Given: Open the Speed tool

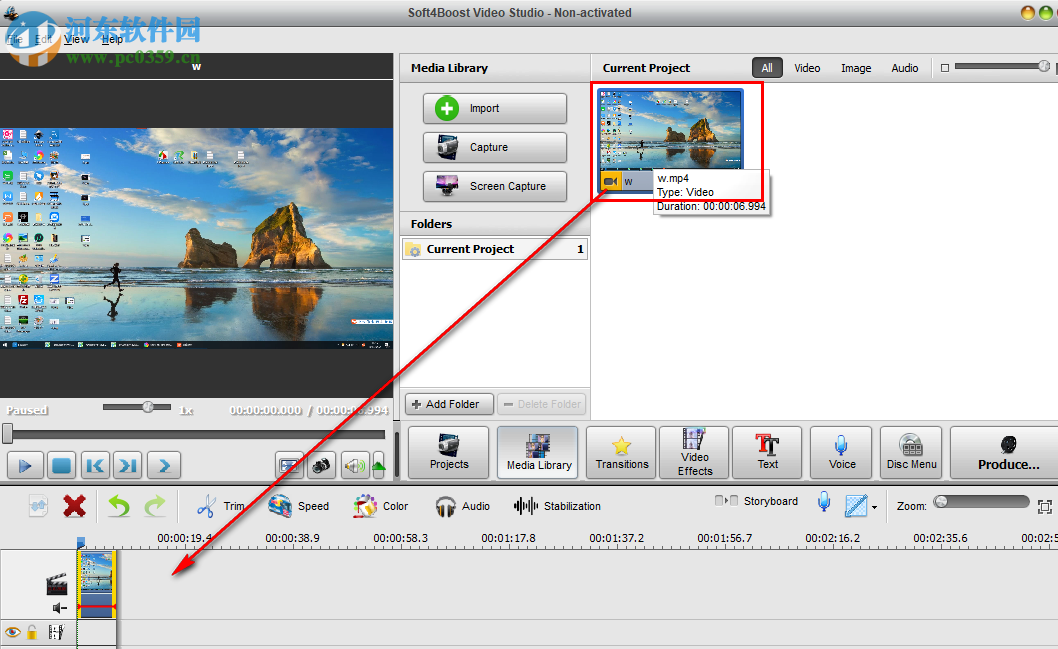Looking at the screenshot, I should (x=298, y=506).
